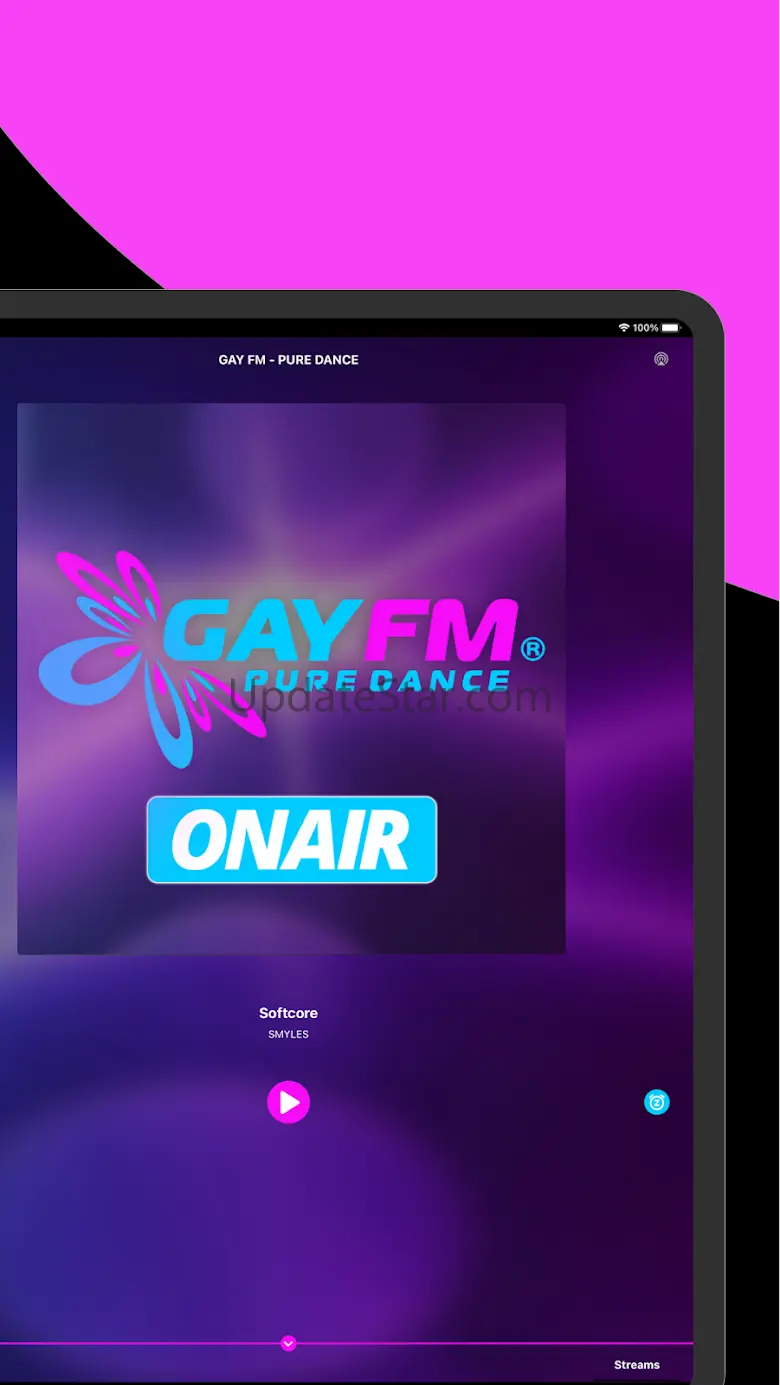Set the sleep timer alarm icon

pyautogui.click(x=656, y=1102)
